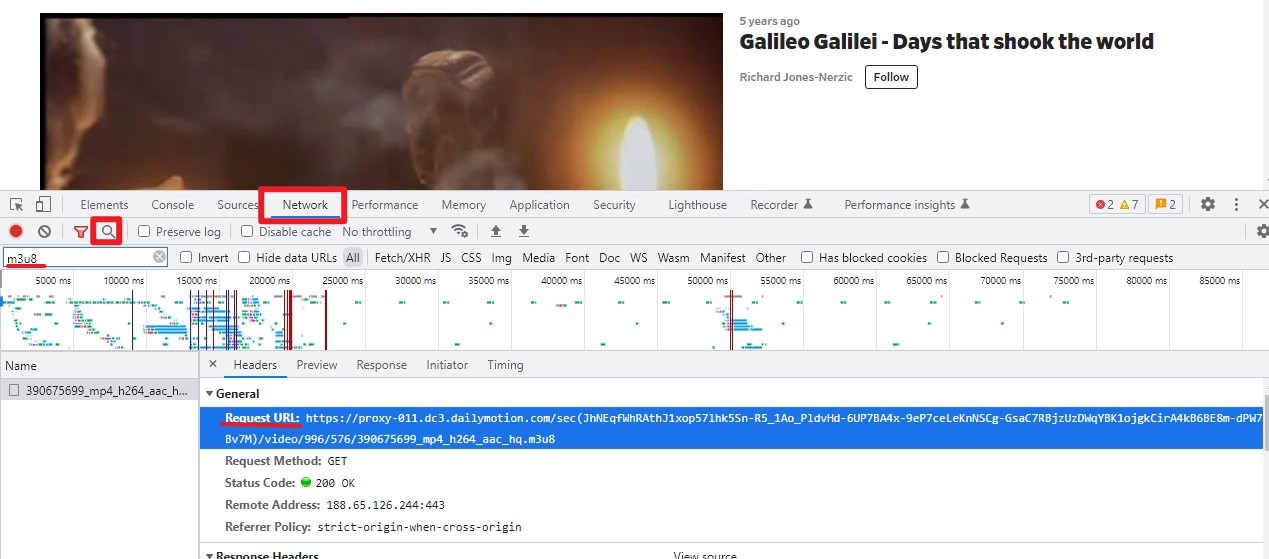Enable the Preserve log checkbox
The width and height of the screenshot is (1269, 559).
[x=144, y=231]
